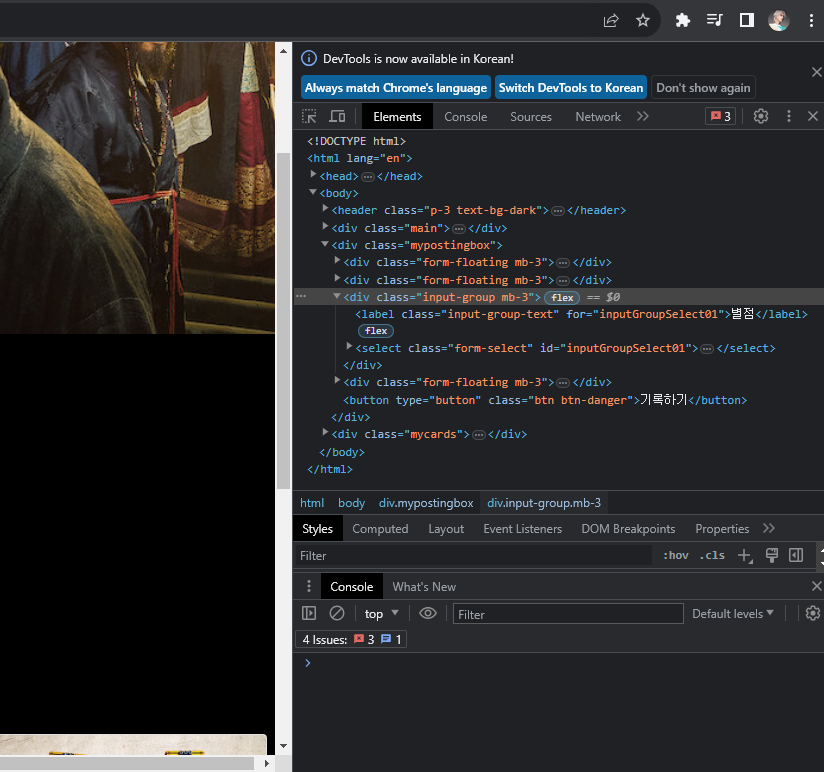Show more Styles sidebar tabs chevron
The image size is (824, 772).
pyautogui.click(x=769, y=528)
